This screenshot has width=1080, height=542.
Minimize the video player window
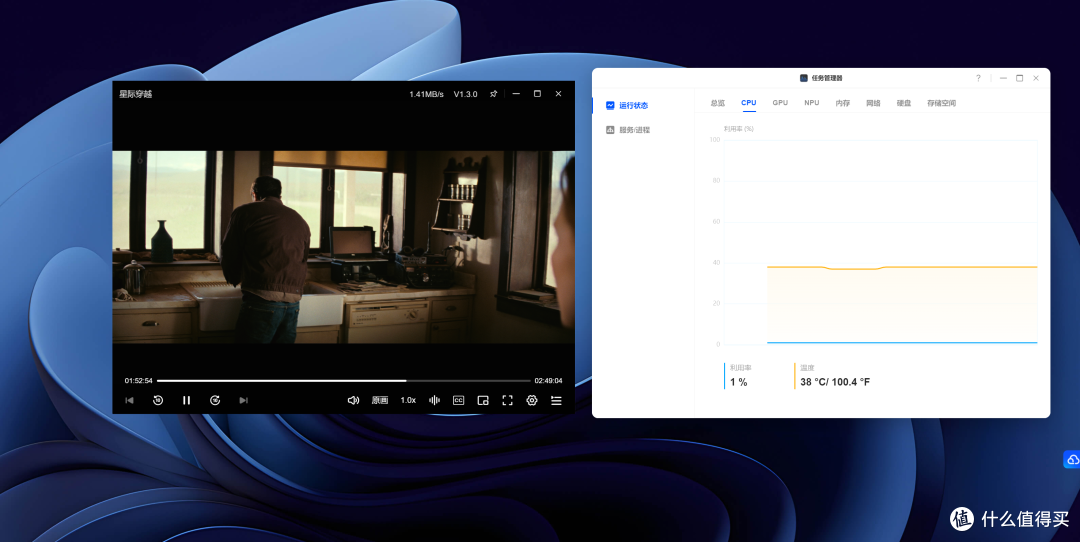516,94
